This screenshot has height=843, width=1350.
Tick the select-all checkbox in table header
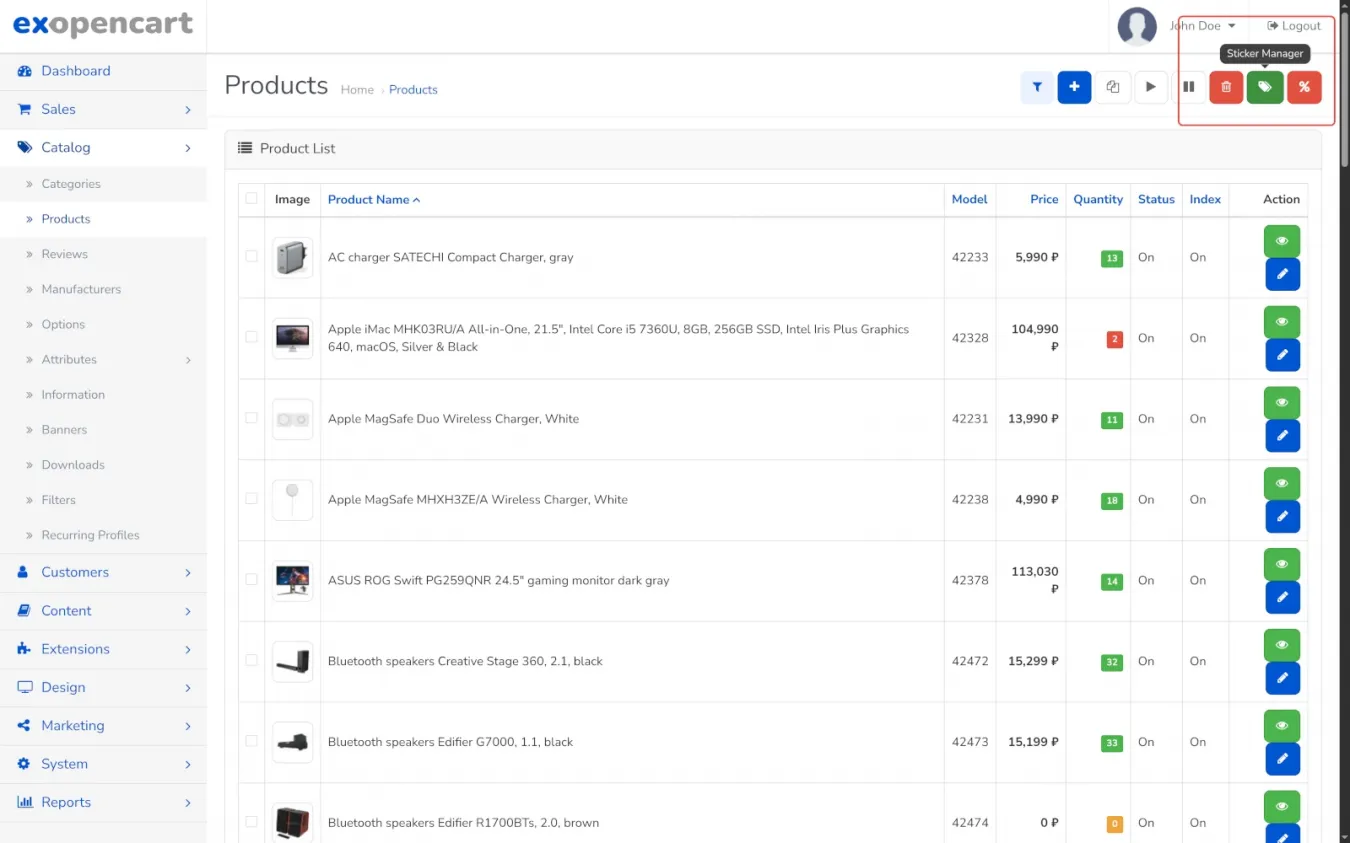[x=251, y=199]
